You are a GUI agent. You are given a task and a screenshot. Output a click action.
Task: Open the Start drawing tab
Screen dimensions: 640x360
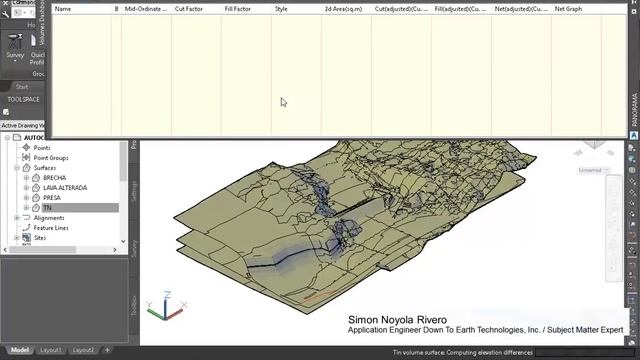point(22,87)
